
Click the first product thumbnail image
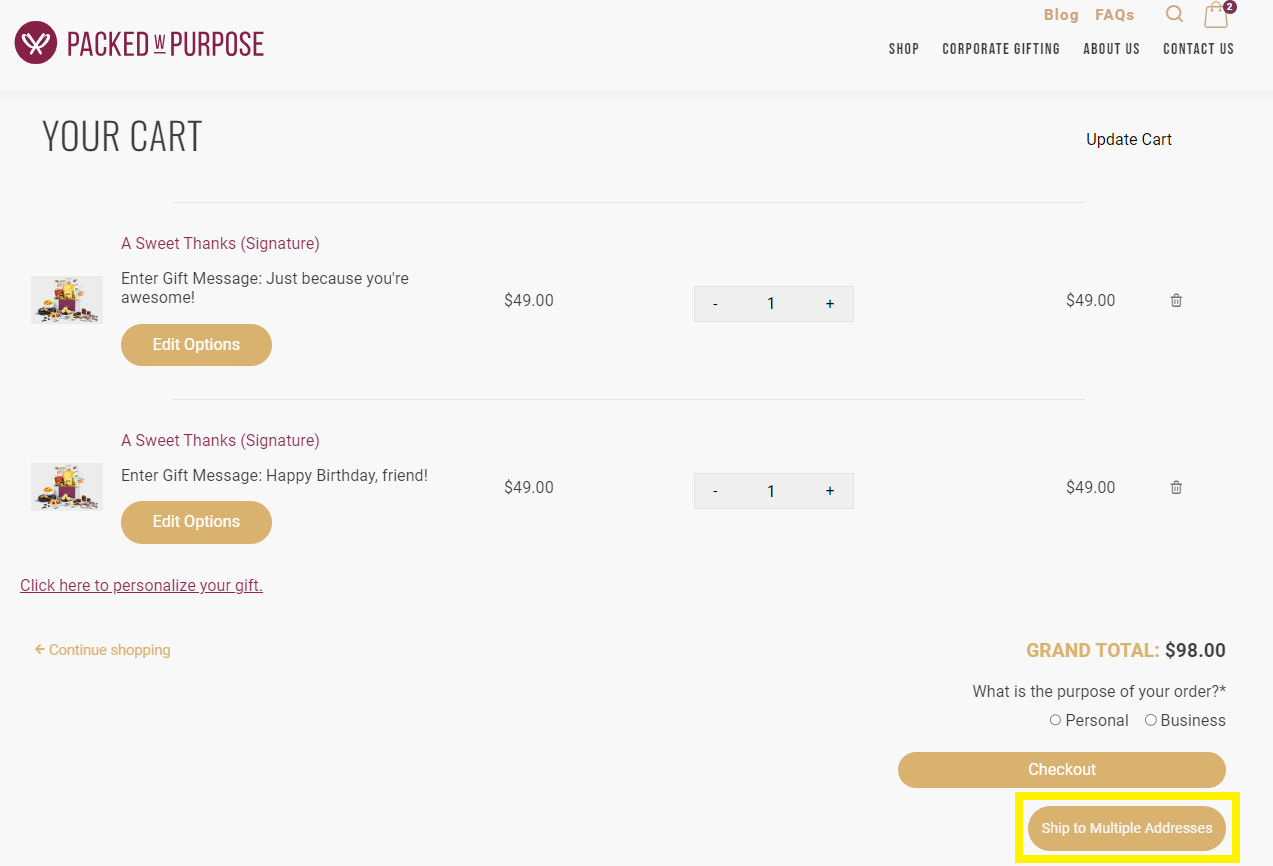(x=66, y=300)
